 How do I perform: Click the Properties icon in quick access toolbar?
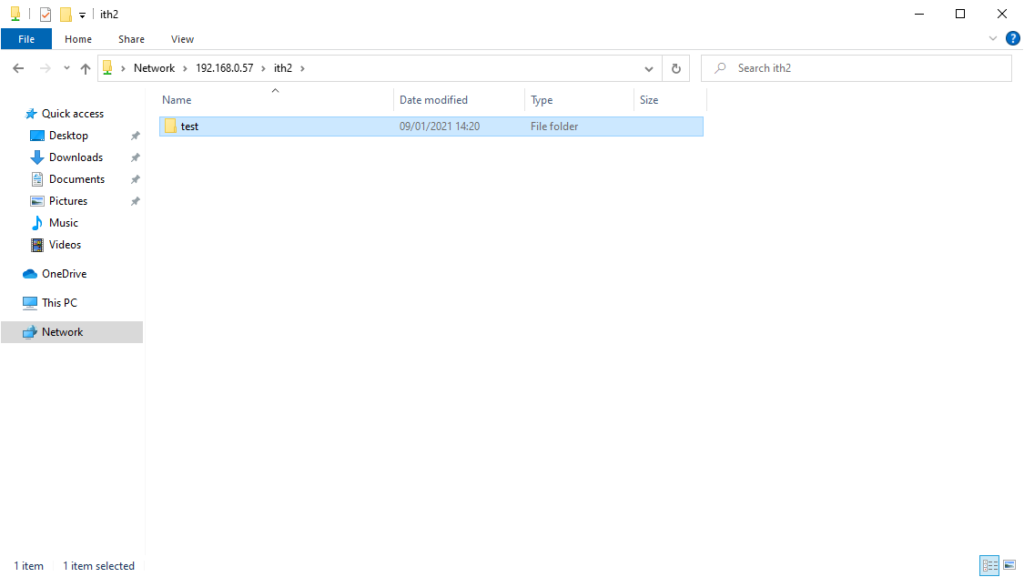(45, 14)
